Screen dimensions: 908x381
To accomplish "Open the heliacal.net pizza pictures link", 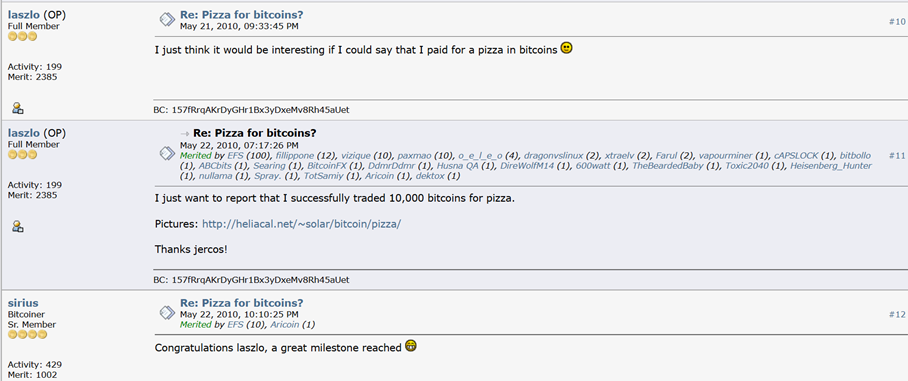I will [301, 224].
